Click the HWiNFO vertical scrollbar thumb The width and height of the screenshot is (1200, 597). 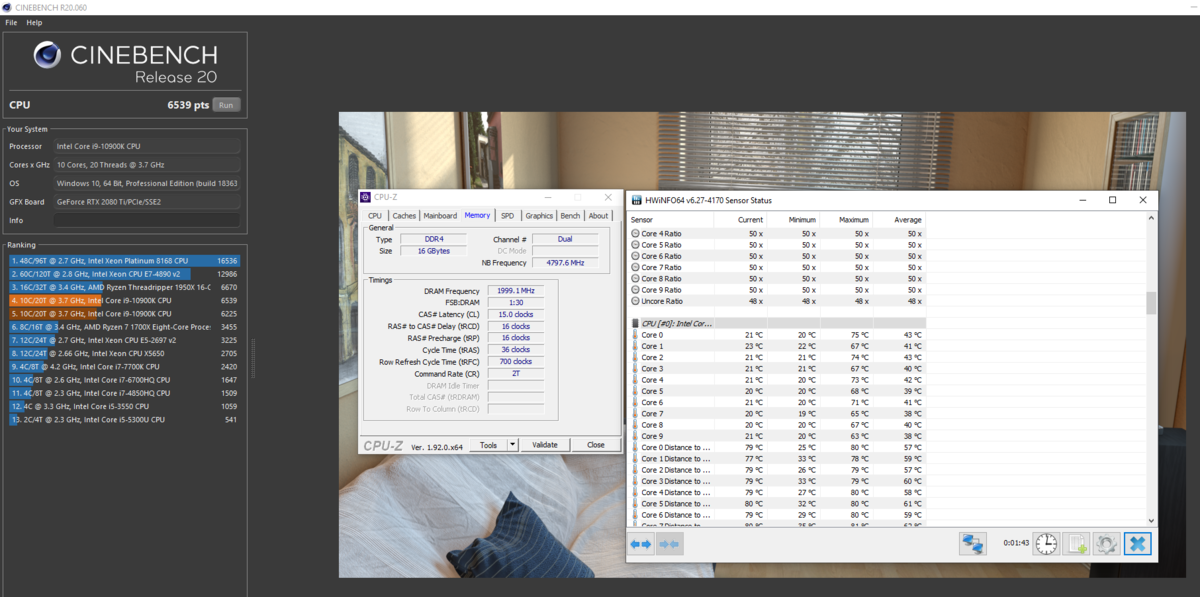pos(1151,303)
